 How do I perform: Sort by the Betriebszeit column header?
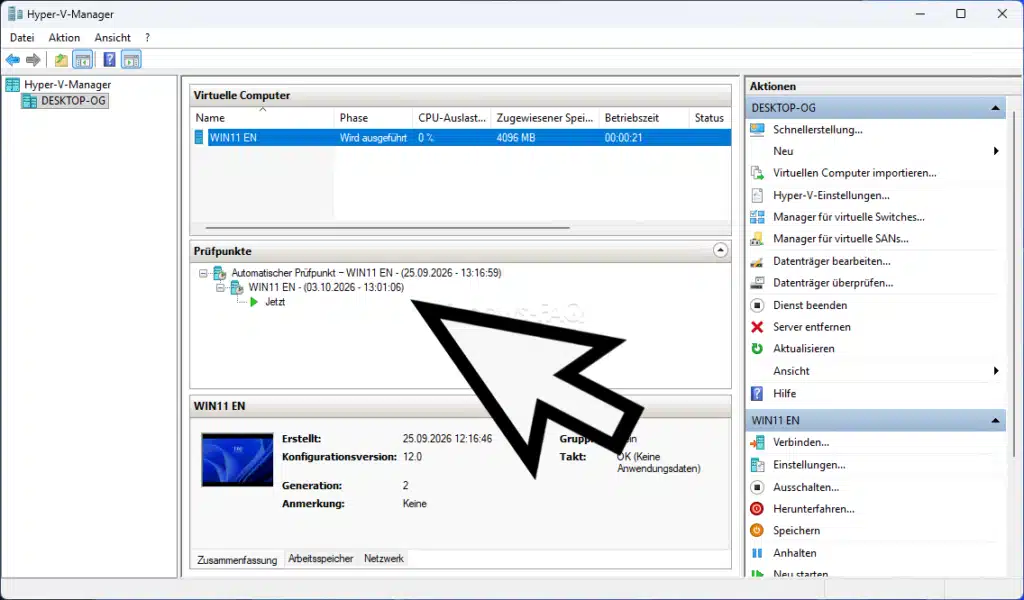[x=644, y=118]
